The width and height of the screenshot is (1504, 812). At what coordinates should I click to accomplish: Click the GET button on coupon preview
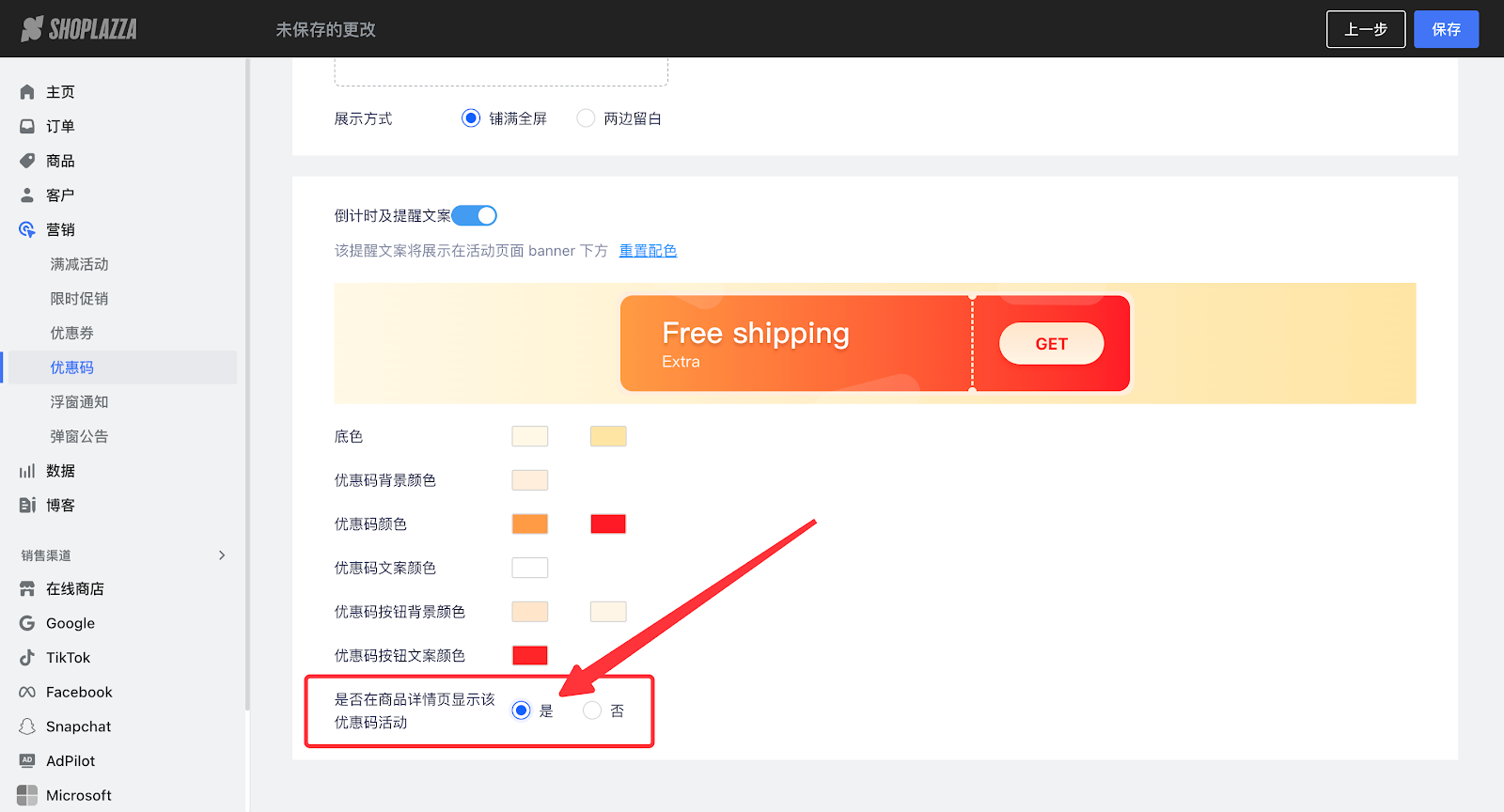pyautogui.click(x=1051, y=344)
